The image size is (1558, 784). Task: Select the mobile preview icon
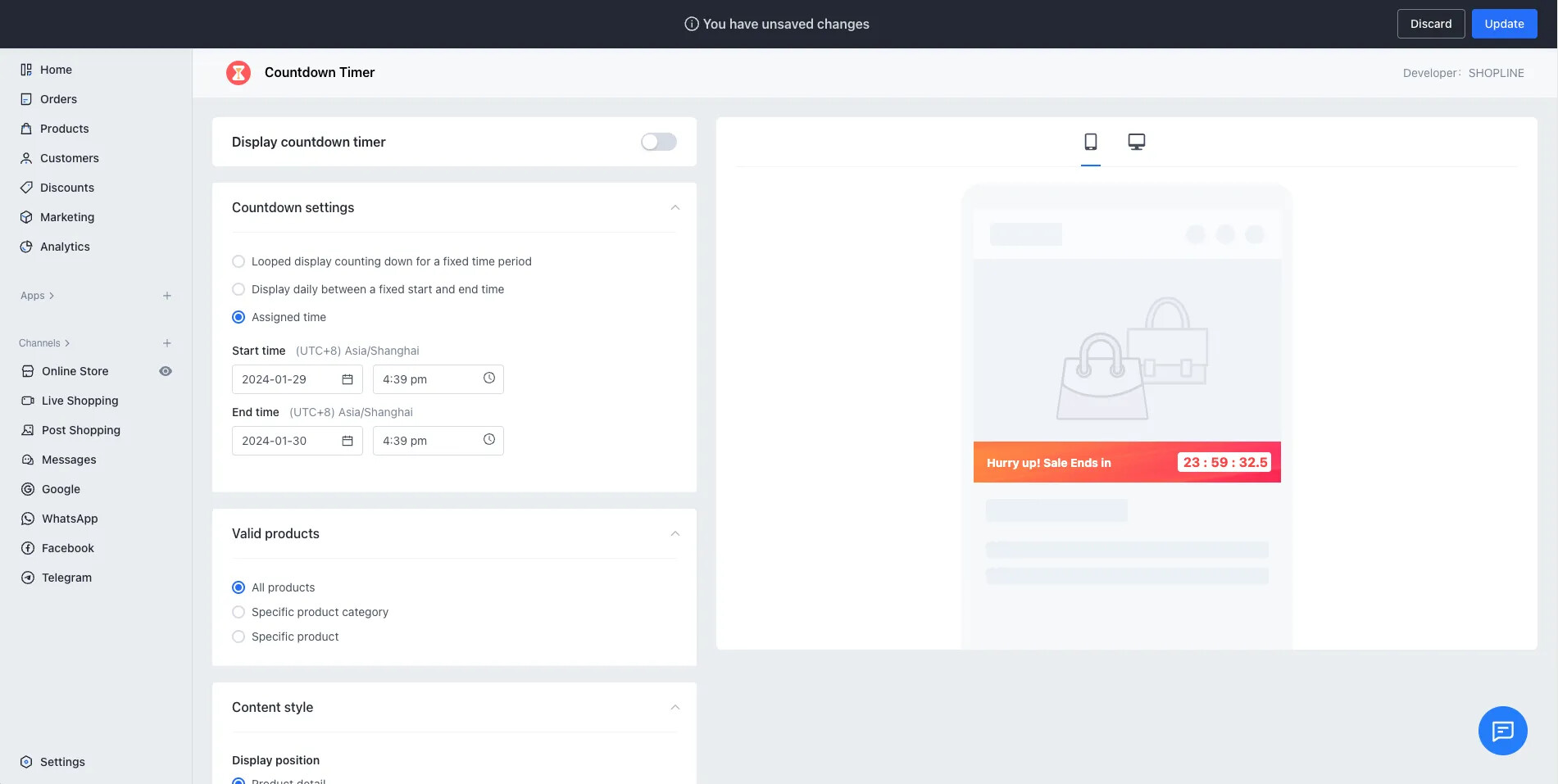tap(1090, 142)
